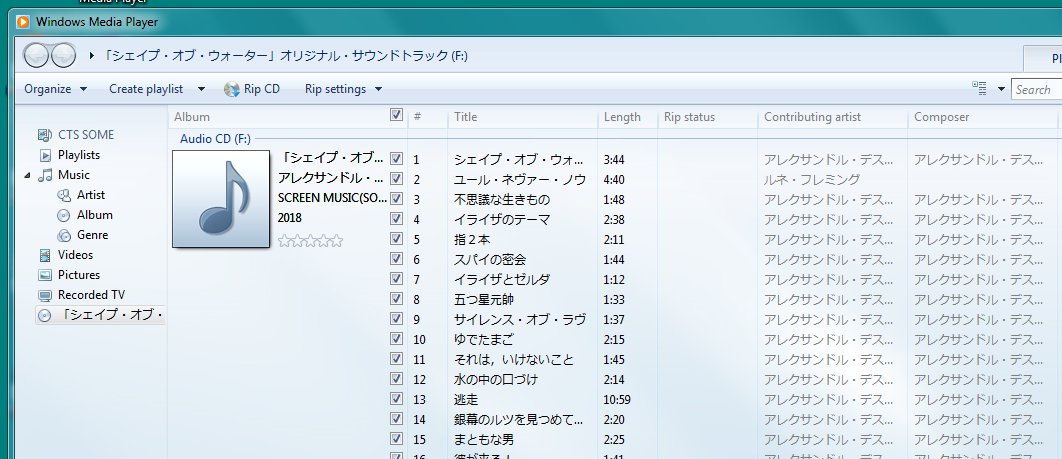The image size is (1062, 459).
Task: Select track titled 五つ星元帥
Action: 484,299
